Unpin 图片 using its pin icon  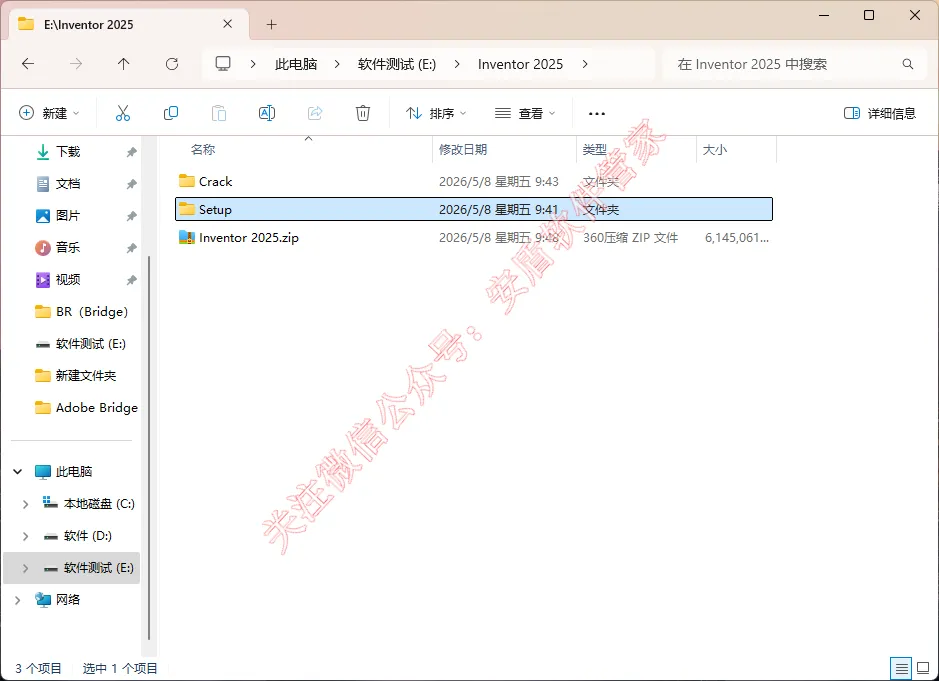[x=132, y=216]
